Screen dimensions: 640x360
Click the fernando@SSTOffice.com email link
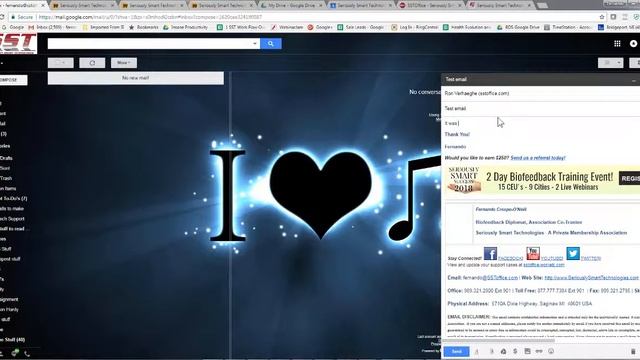490,278
